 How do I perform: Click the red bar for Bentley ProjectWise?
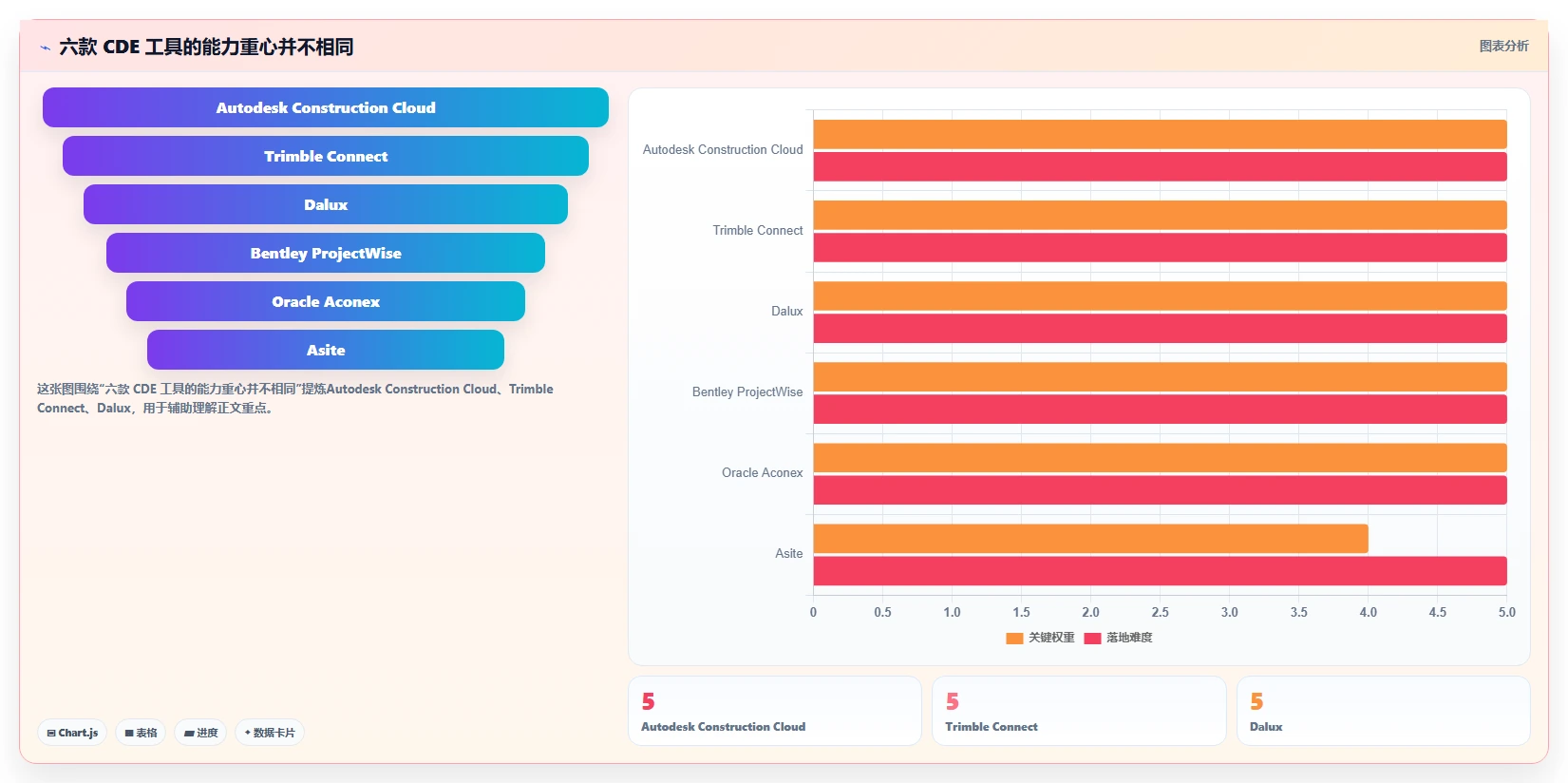click(x=1160, y=409)
